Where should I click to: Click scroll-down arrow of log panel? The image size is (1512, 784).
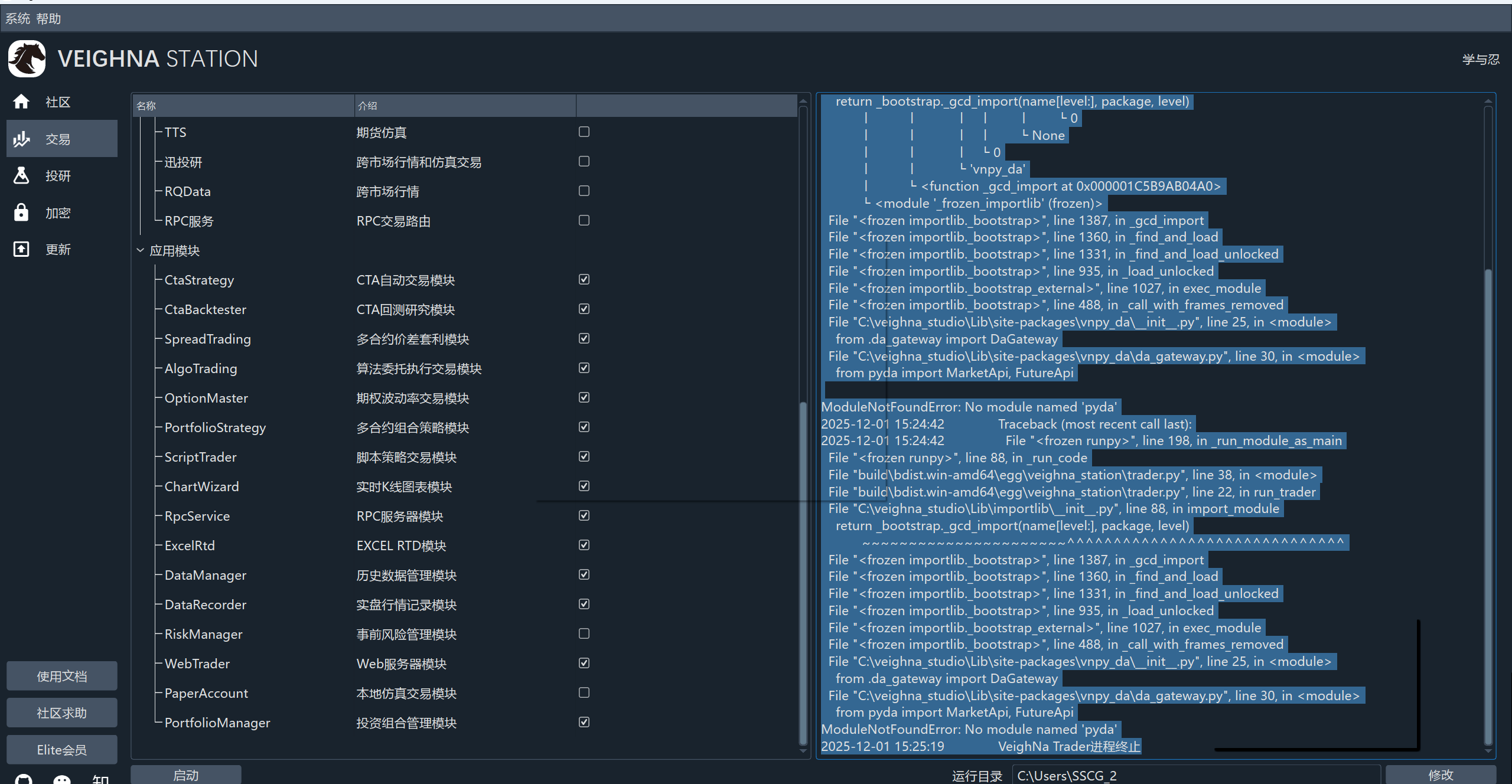click(1488, 751)
